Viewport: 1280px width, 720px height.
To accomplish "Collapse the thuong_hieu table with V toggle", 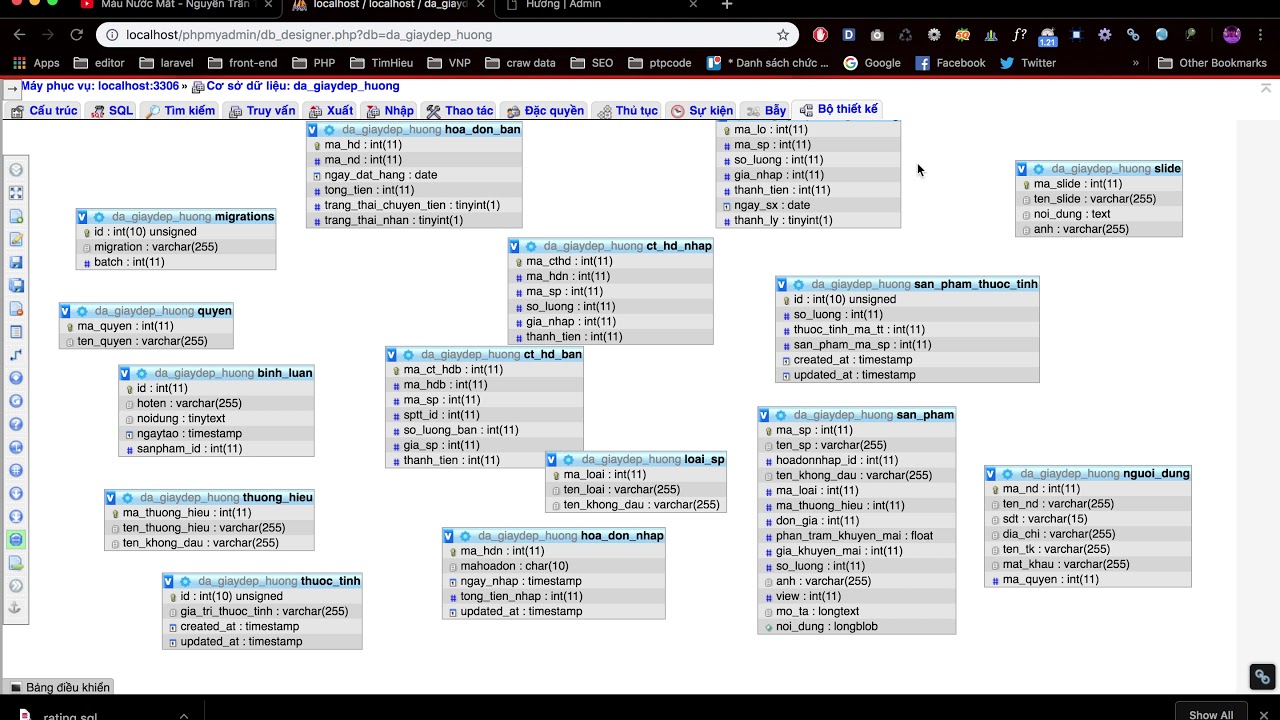I will pos(110,498).
